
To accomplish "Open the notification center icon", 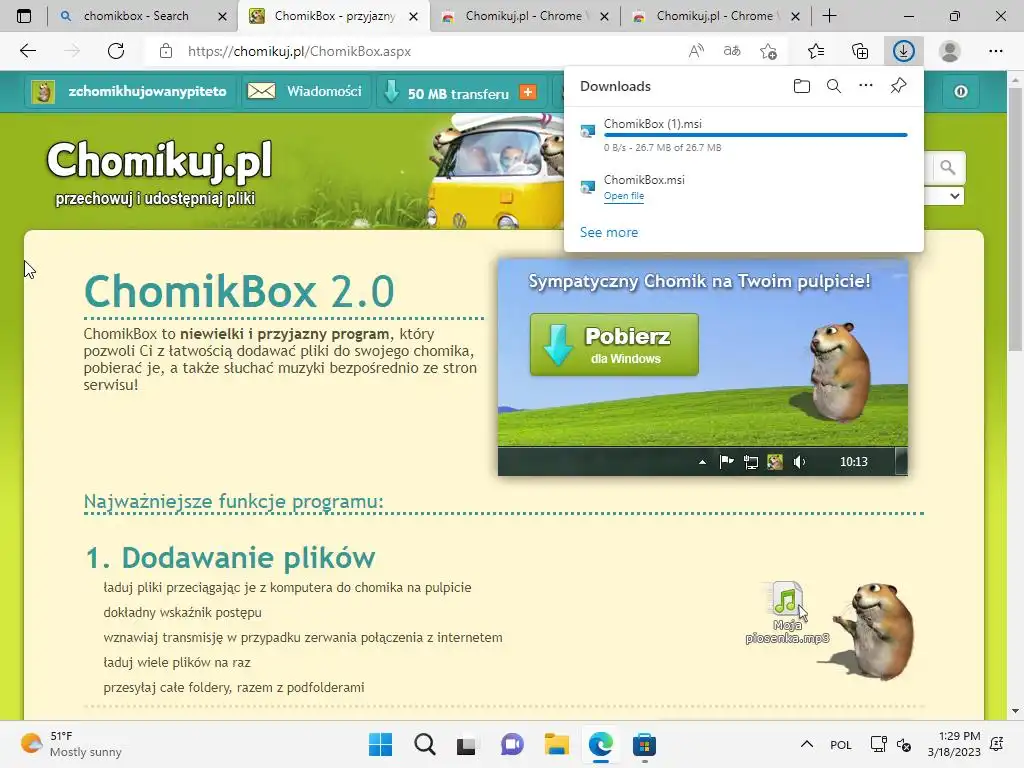I will pyautogui.click(x=997, y=744).
